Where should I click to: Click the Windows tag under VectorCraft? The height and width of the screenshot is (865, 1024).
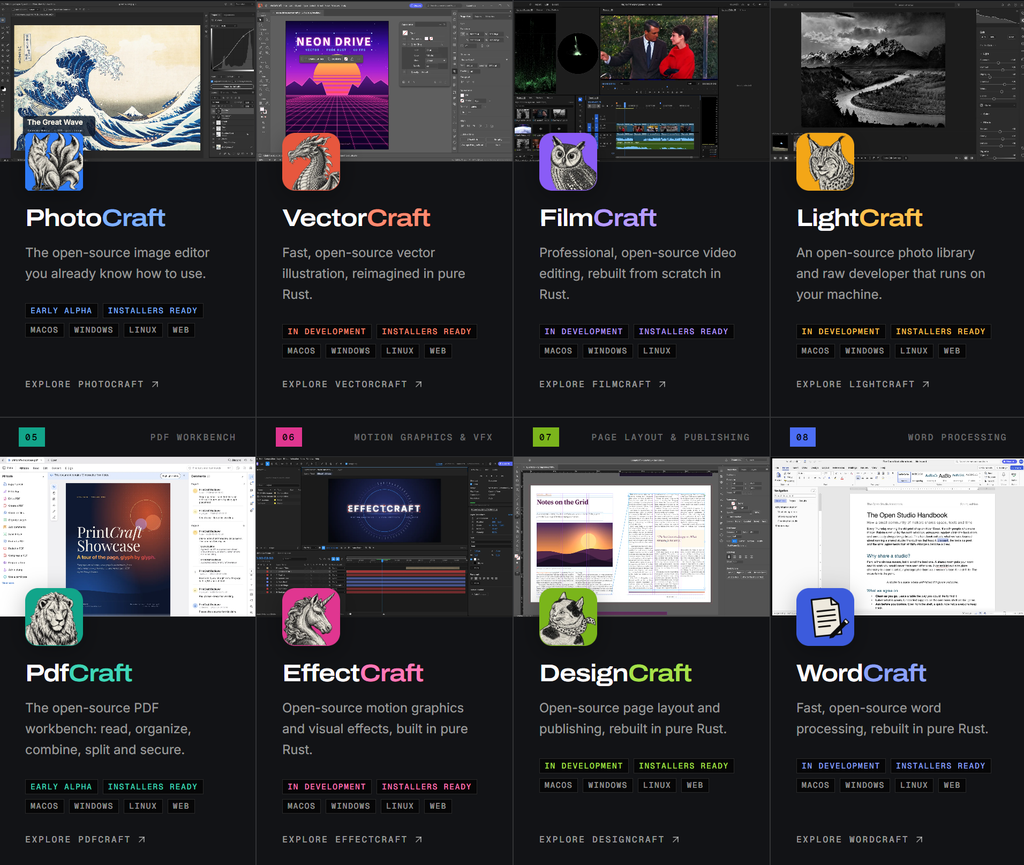point(351,351)
